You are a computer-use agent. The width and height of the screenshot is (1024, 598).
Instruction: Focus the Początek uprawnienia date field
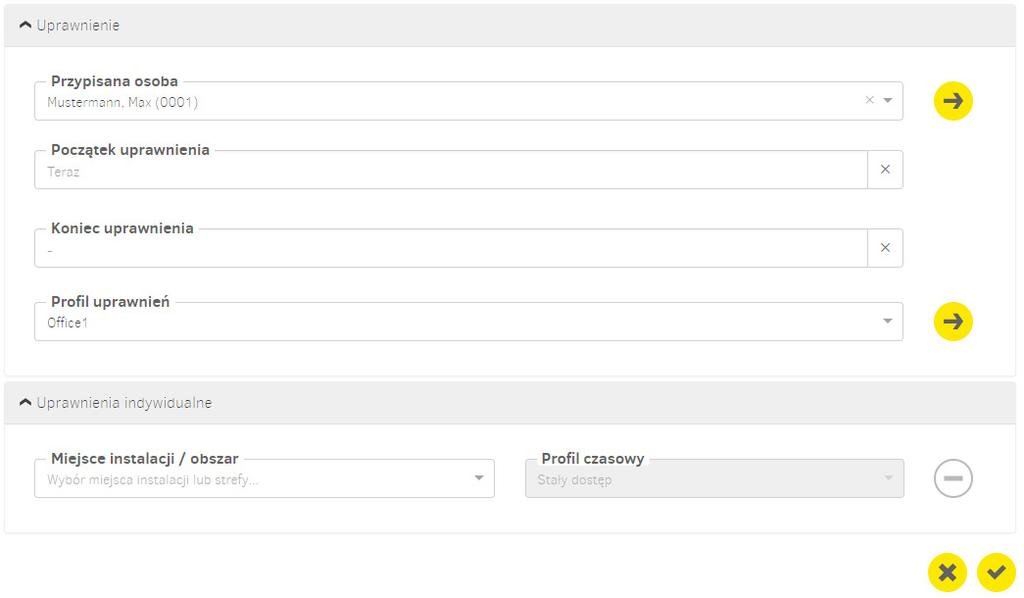click(x=451, y=170)
